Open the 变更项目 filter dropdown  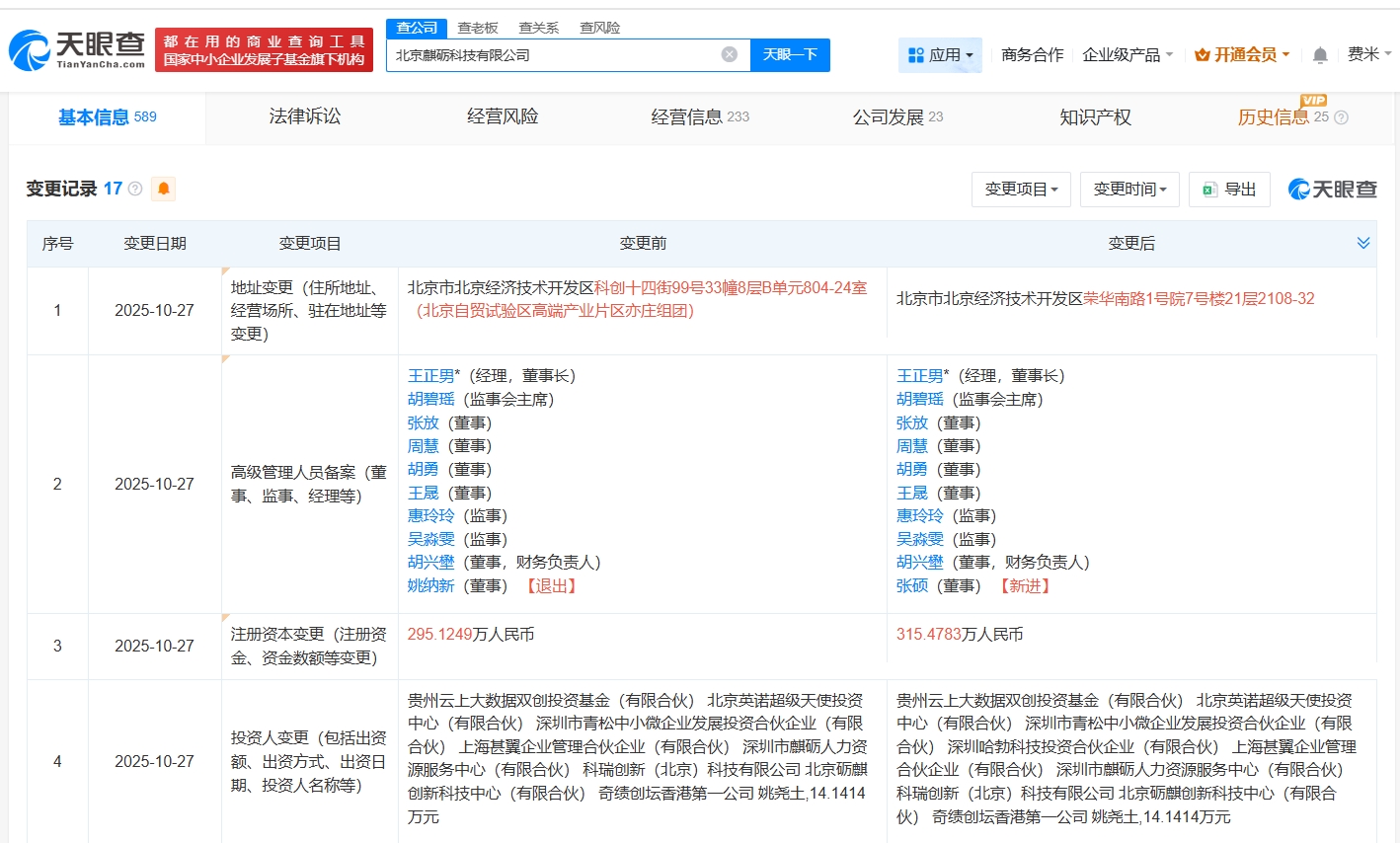click(x=1021, y=190)
